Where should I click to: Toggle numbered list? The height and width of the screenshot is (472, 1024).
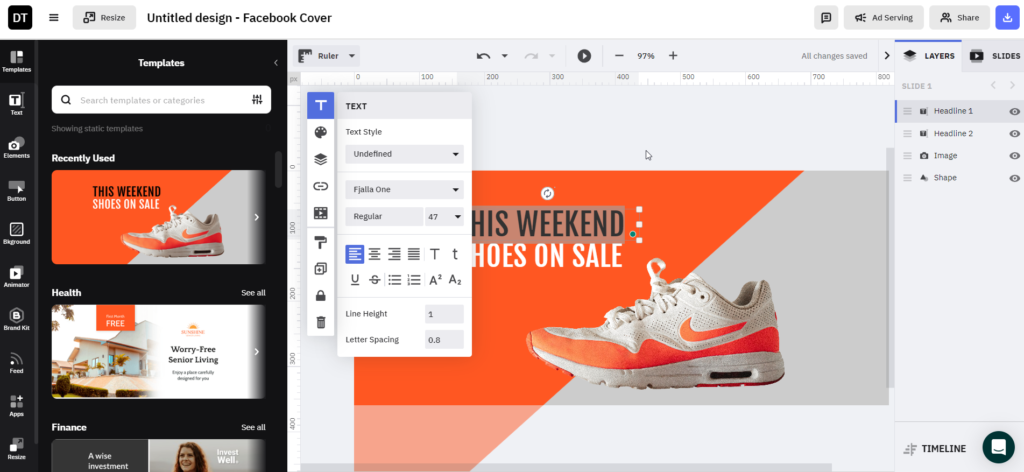[414, 280]
